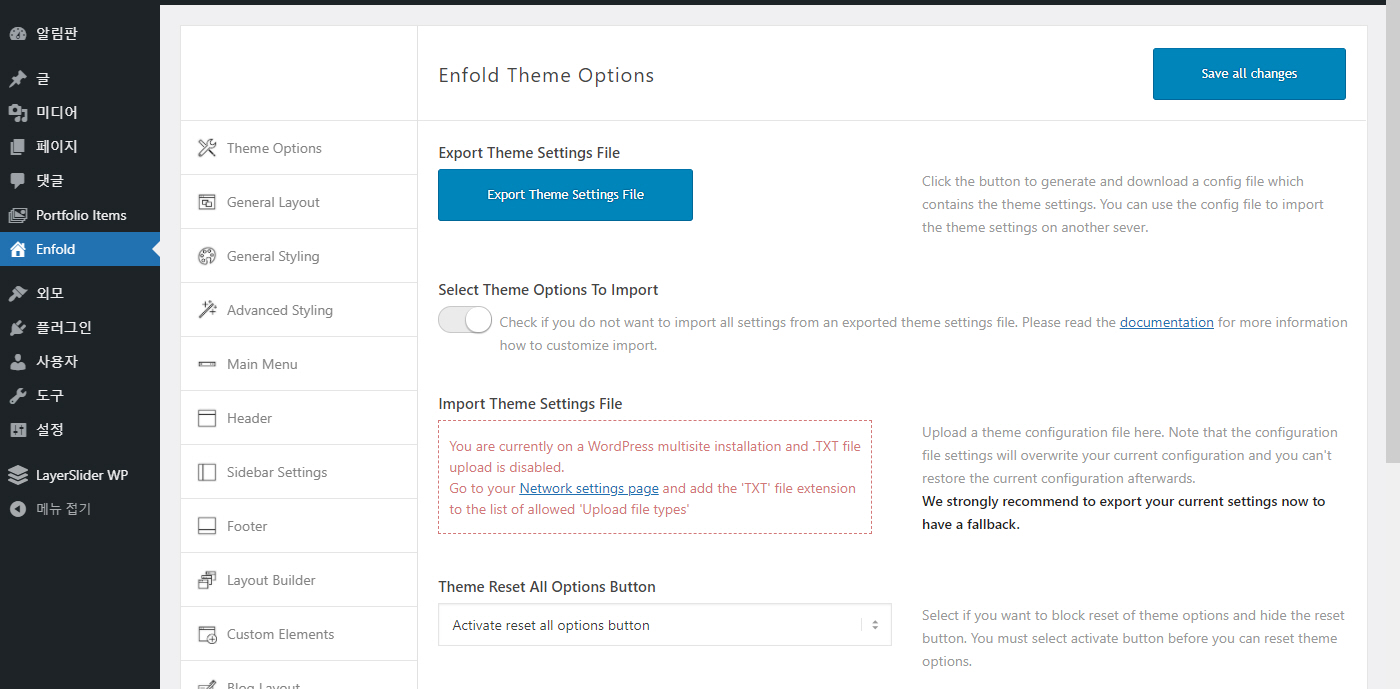The width and height of the screenshot is (1400, 689).
Task: Open the Theme Reset All Options dropdown
Action: [x=665, y=625]
